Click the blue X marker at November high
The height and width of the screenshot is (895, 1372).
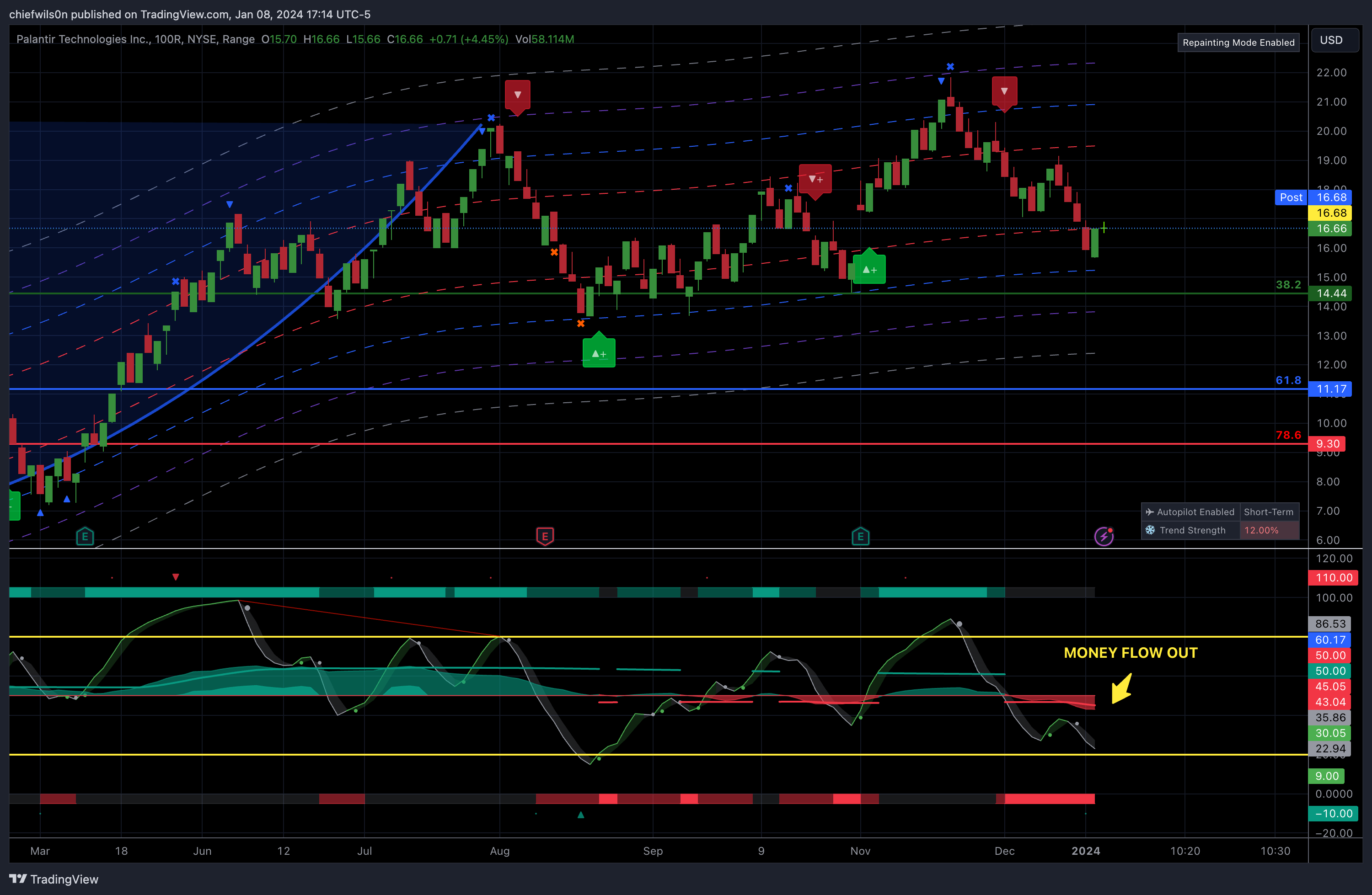[950, 67]
